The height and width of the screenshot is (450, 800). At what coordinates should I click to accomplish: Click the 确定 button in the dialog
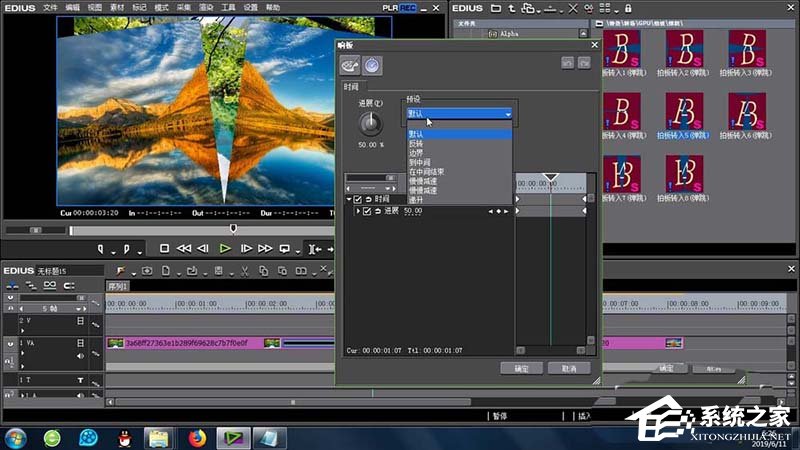[x=521, y=368]
